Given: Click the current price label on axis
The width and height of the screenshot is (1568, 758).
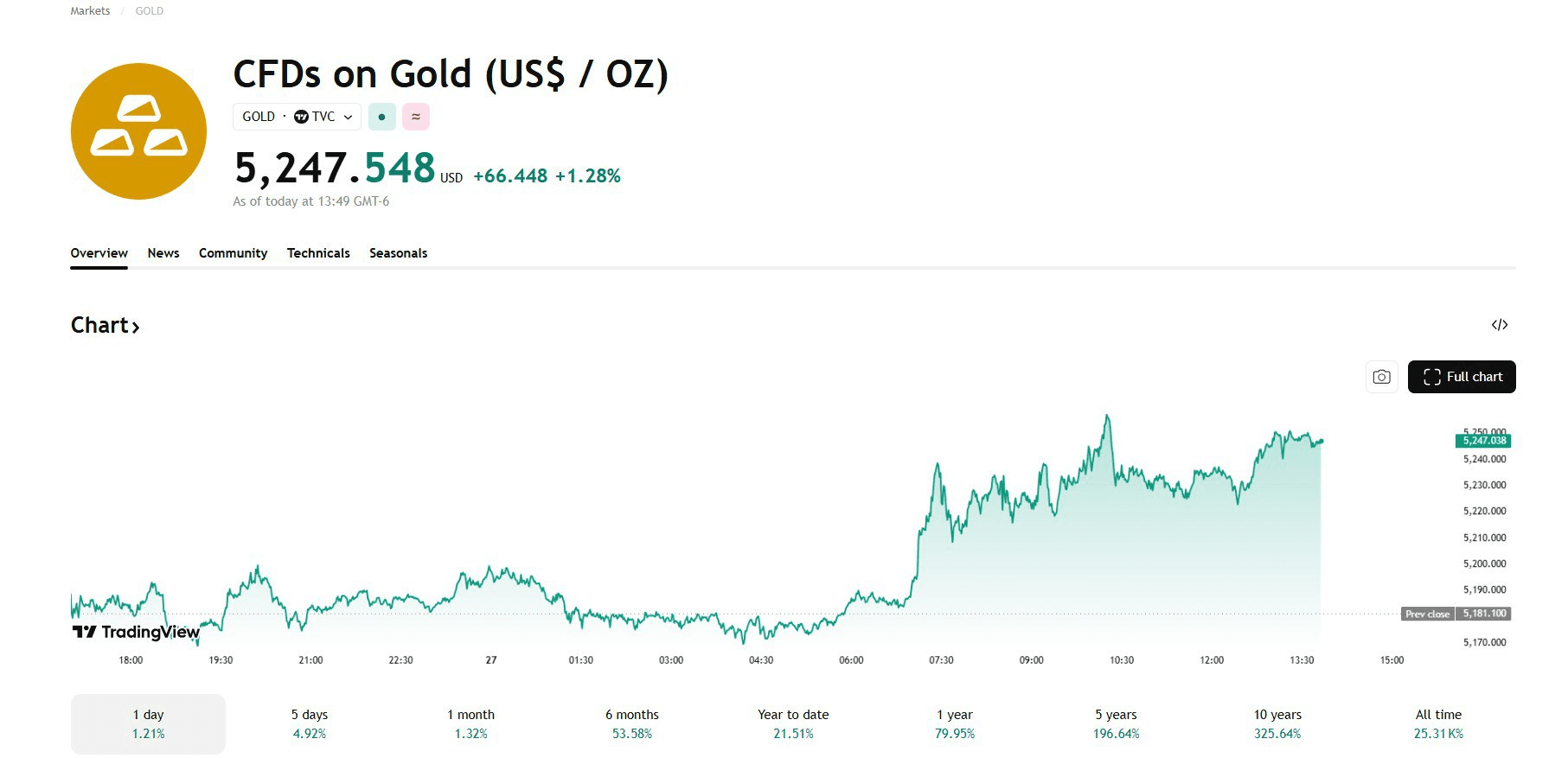Looking at the screenshot, I should click(x=1483, y=441).
